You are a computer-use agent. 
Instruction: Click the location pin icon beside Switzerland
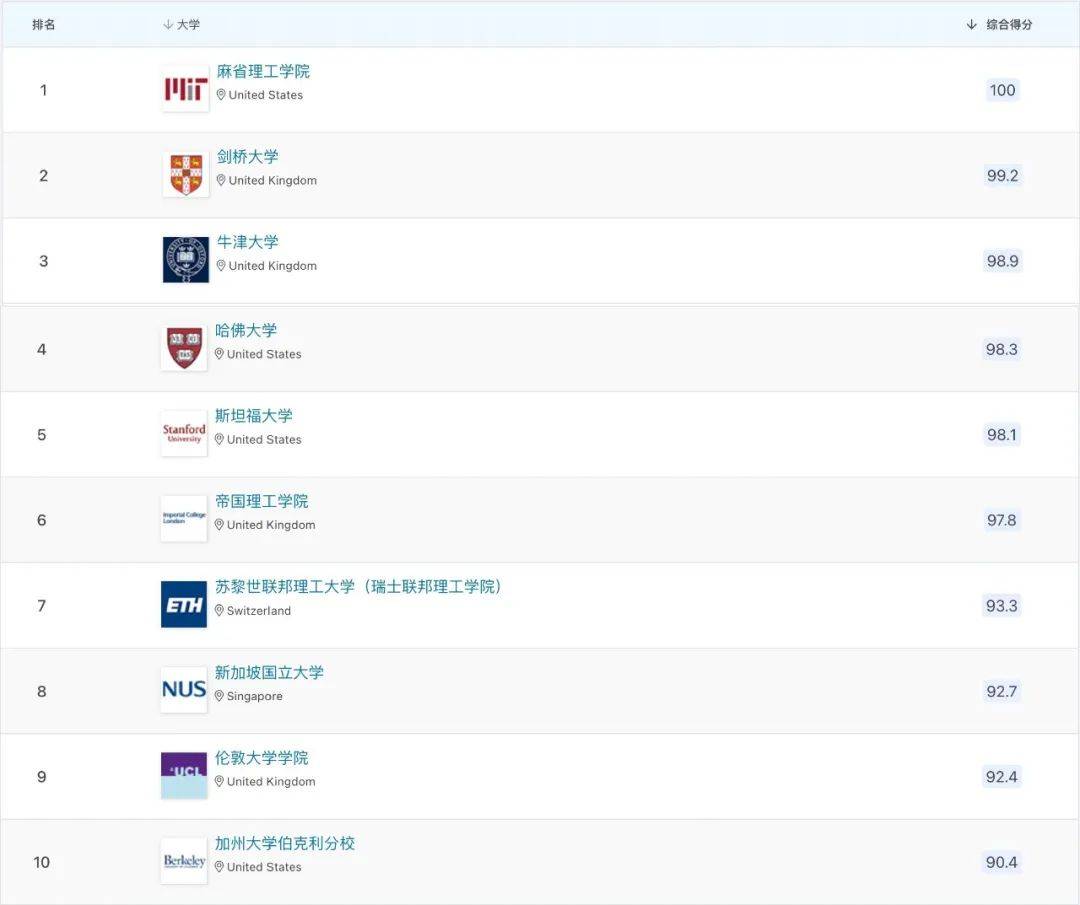point(219,610)
